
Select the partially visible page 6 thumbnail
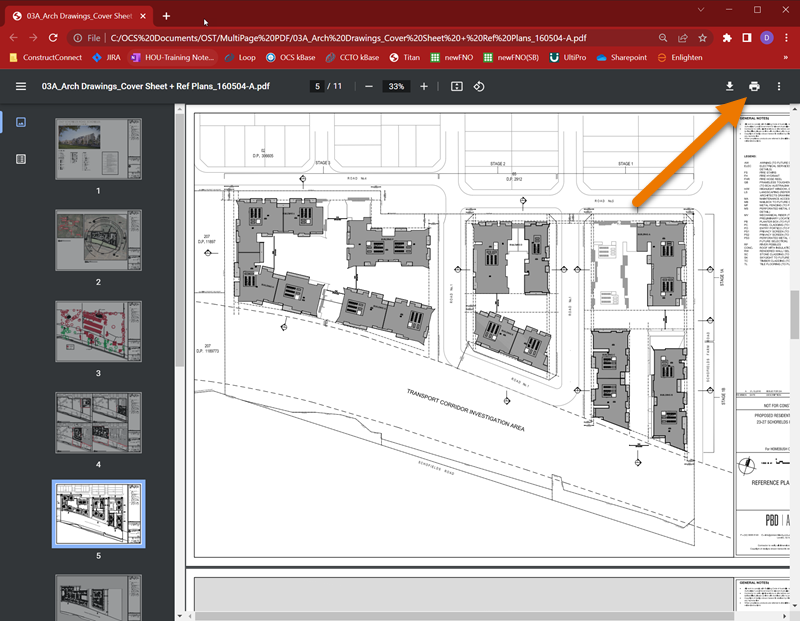pos(98,598)
